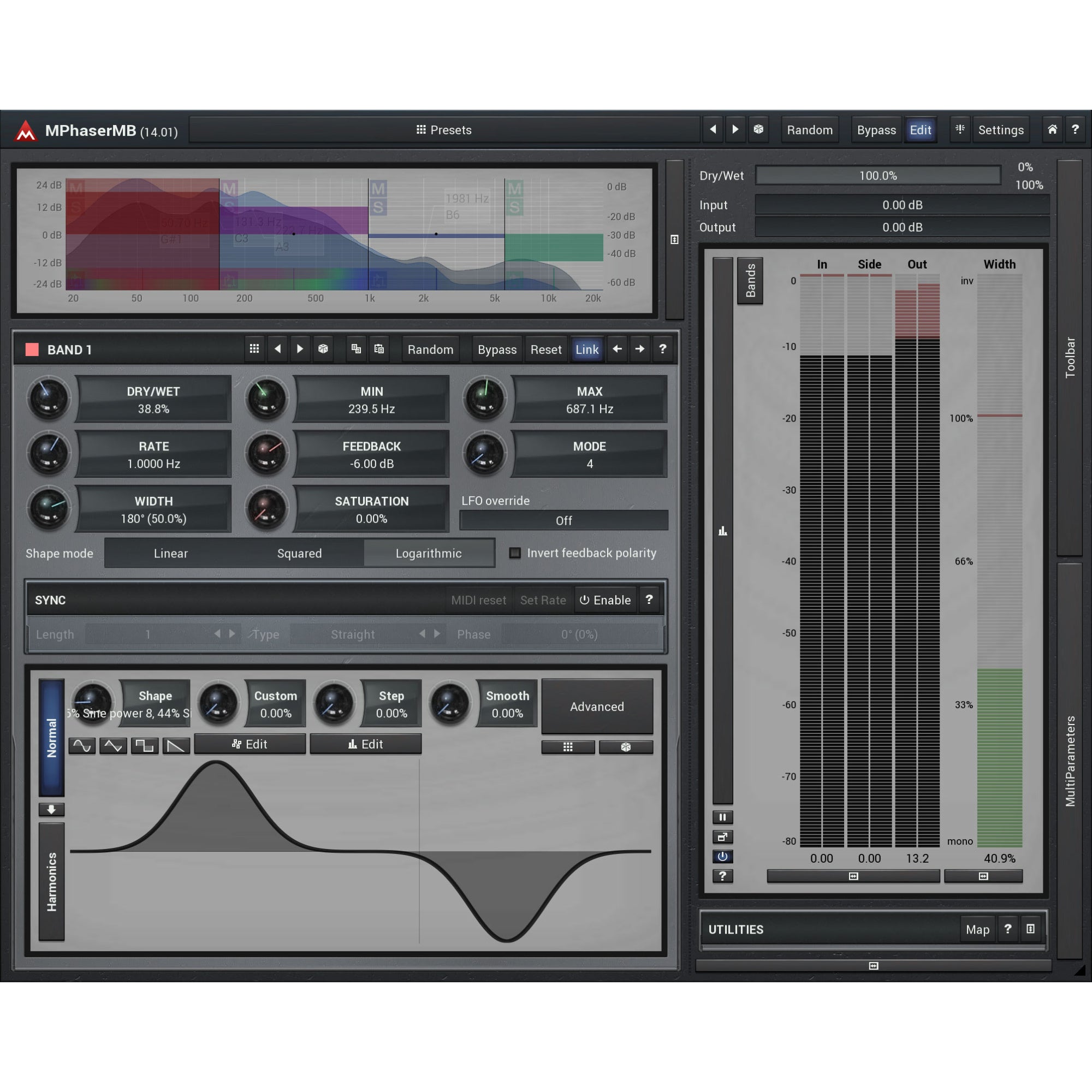Image resolution: width=1092 pixels, height=1092 pixels.
Task: Toggle the Link button for Band 1
Action: [587, 349]
